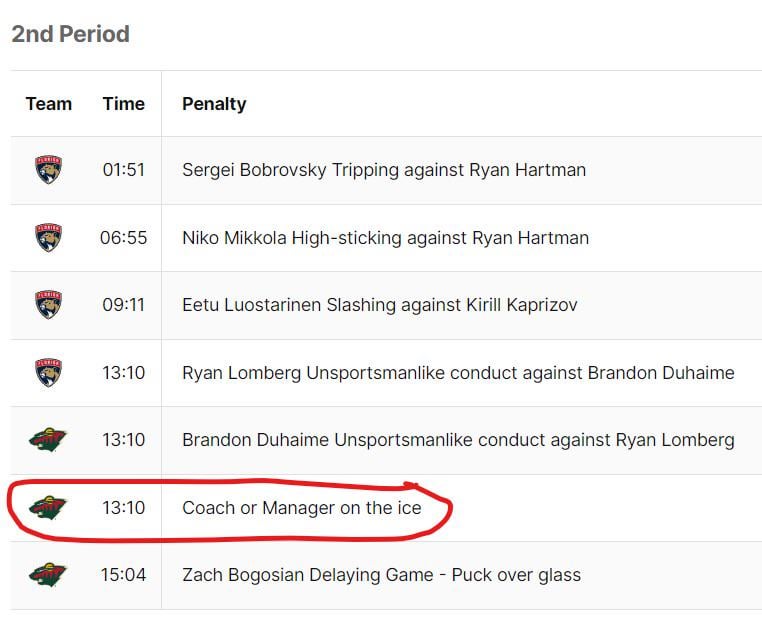Open the Zach Bogosian Delaying Game penalty

click(381, 575)
